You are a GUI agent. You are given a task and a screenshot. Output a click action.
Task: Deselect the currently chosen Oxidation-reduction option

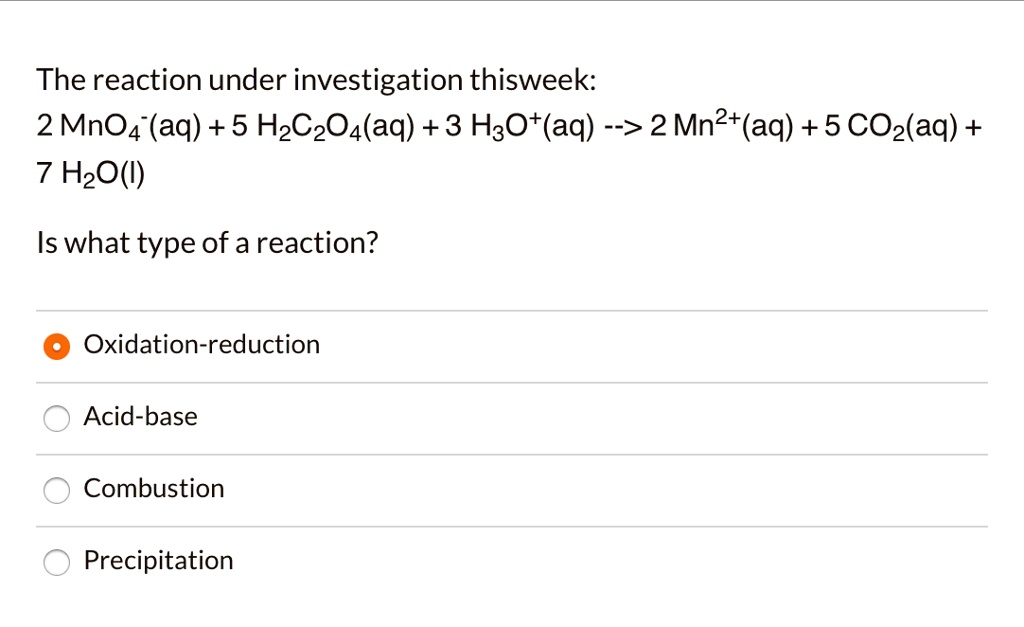pos(57,345)
